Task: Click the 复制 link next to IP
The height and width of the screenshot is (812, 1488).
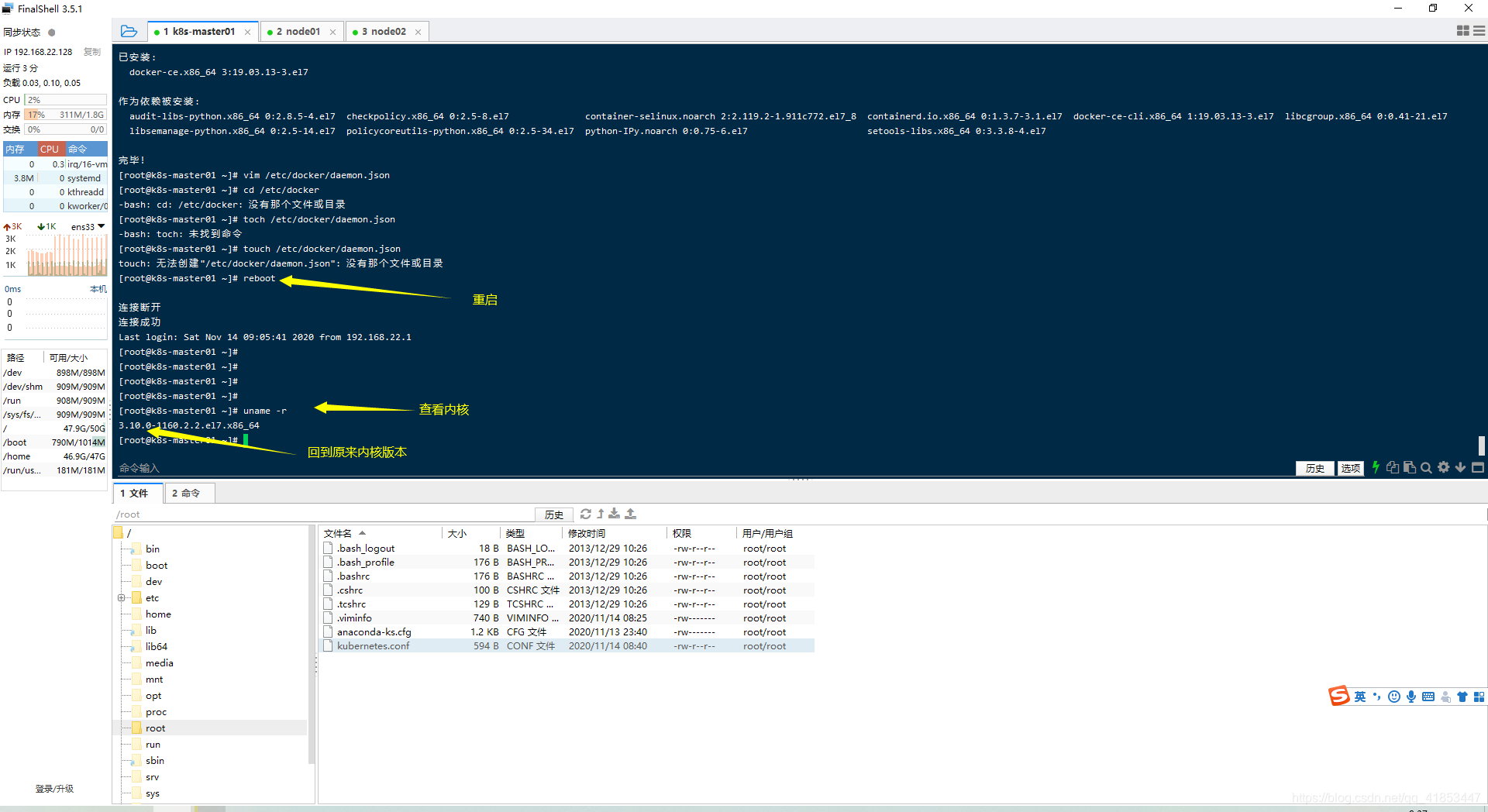Action: [x=92, y=52]
